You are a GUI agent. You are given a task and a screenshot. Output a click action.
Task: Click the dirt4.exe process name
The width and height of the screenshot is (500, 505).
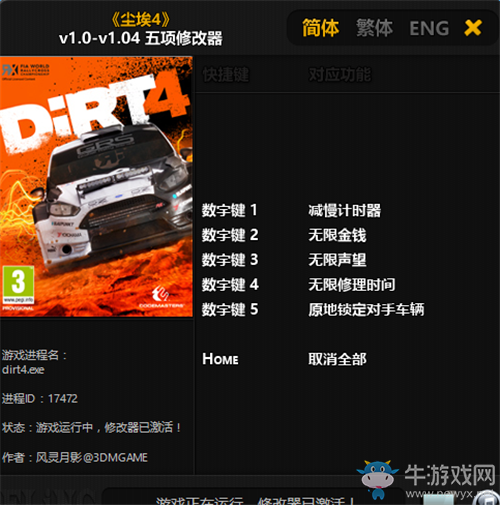point(23,370)
